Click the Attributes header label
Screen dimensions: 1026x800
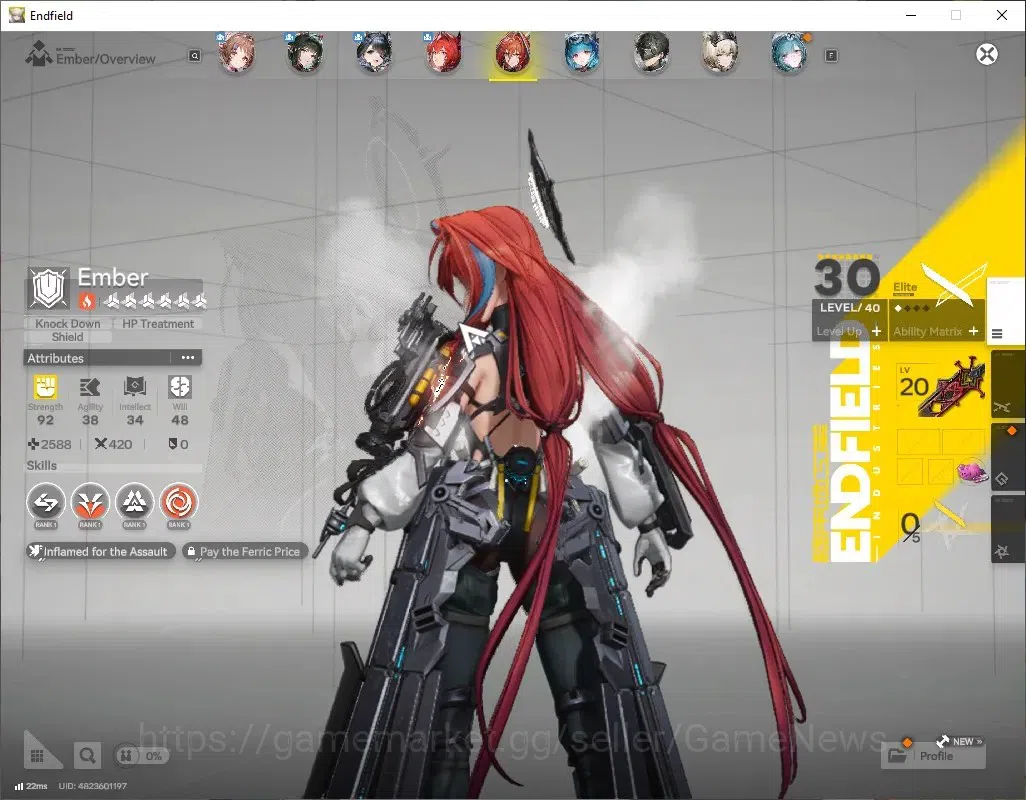56,358
